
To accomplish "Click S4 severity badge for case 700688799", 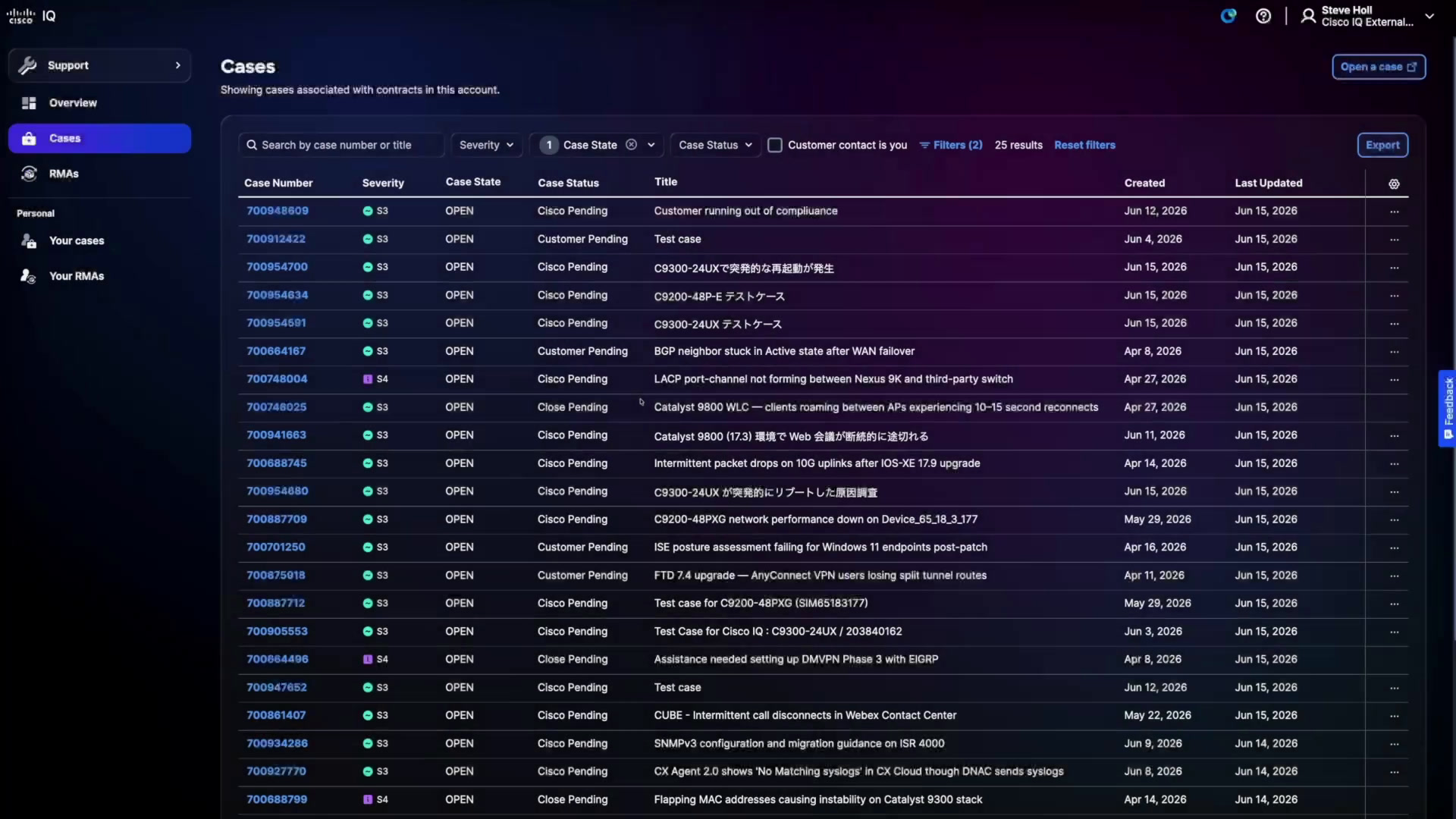I will (375, 800).
